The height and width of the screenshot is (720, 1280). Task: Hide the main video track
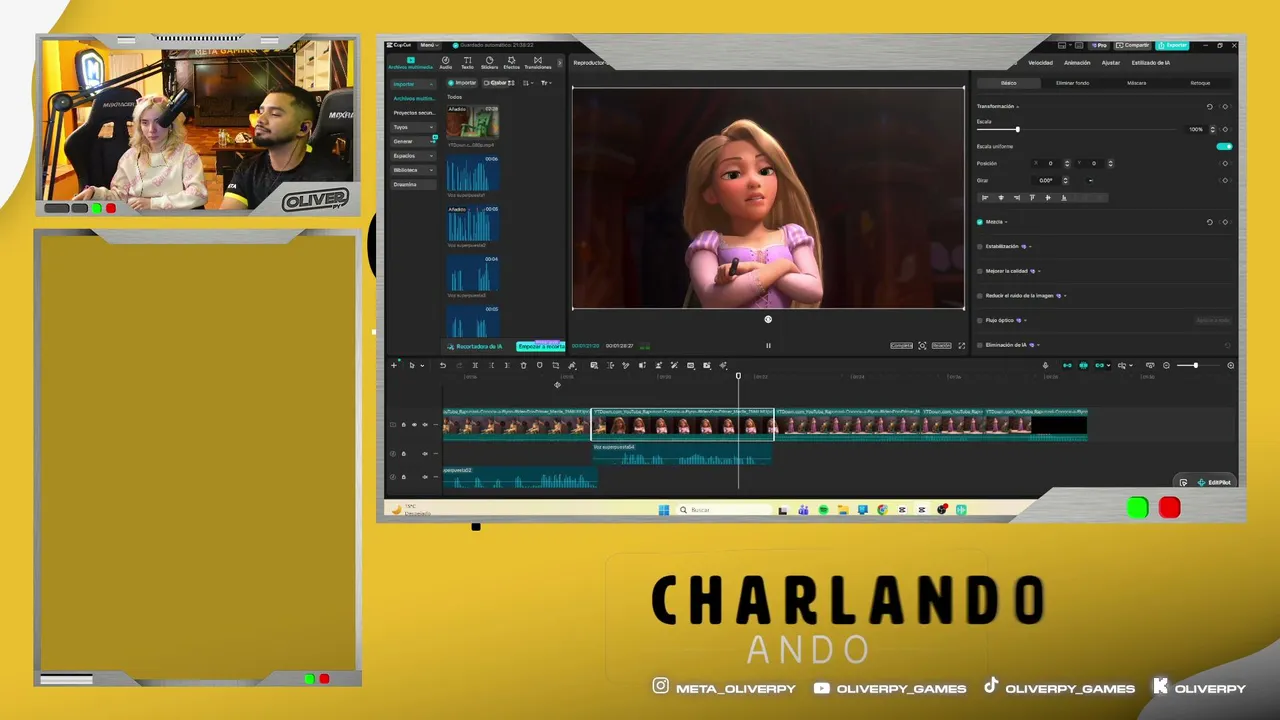click(414, 425)
